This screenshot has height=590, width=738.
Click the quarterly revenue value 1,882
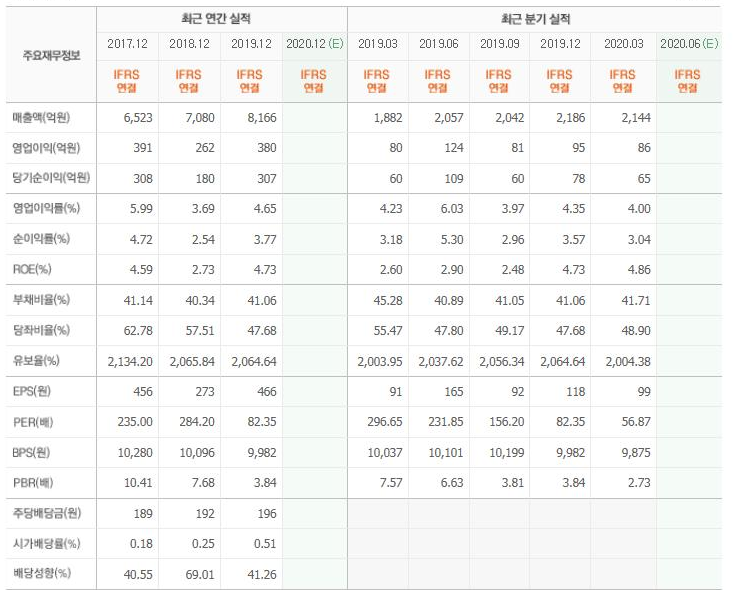click(388, 118)
